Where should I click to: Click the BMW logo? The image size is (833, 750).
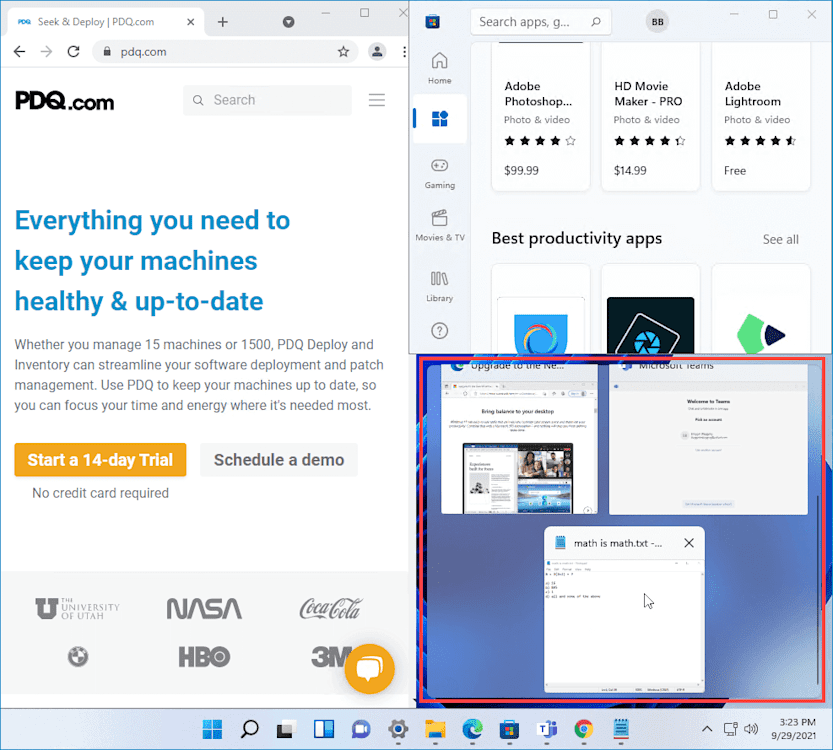[78, 657]
